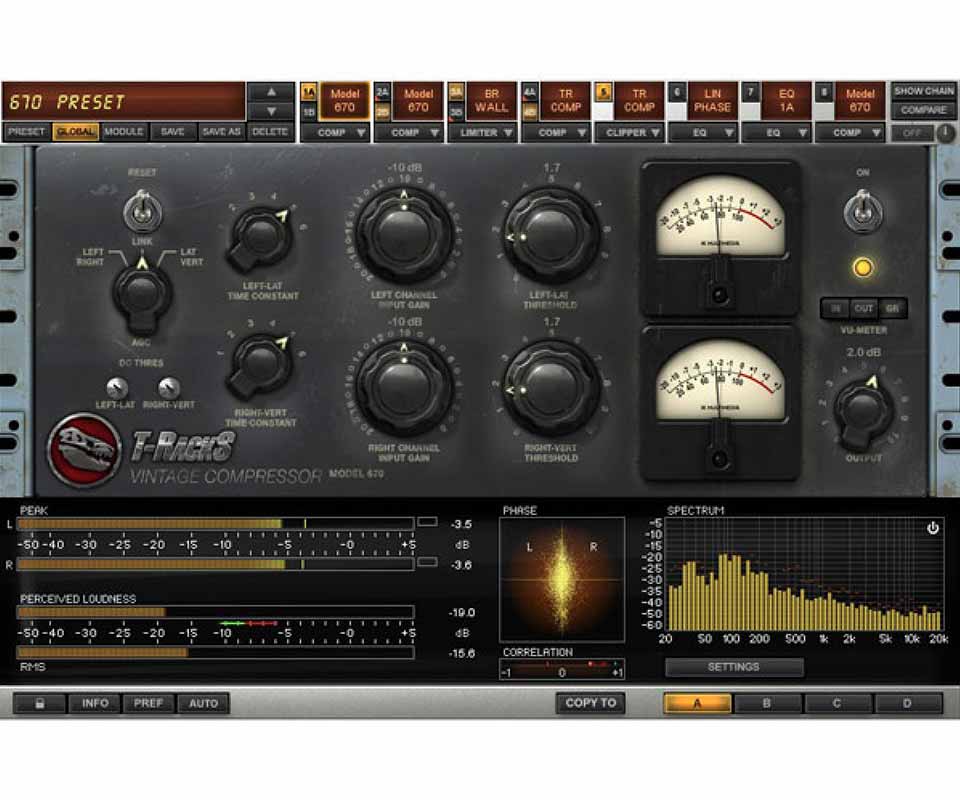Screen dimensions: 960x800
Task: Click the LEFT-LAT time constant knob
Action: (261, 239)
